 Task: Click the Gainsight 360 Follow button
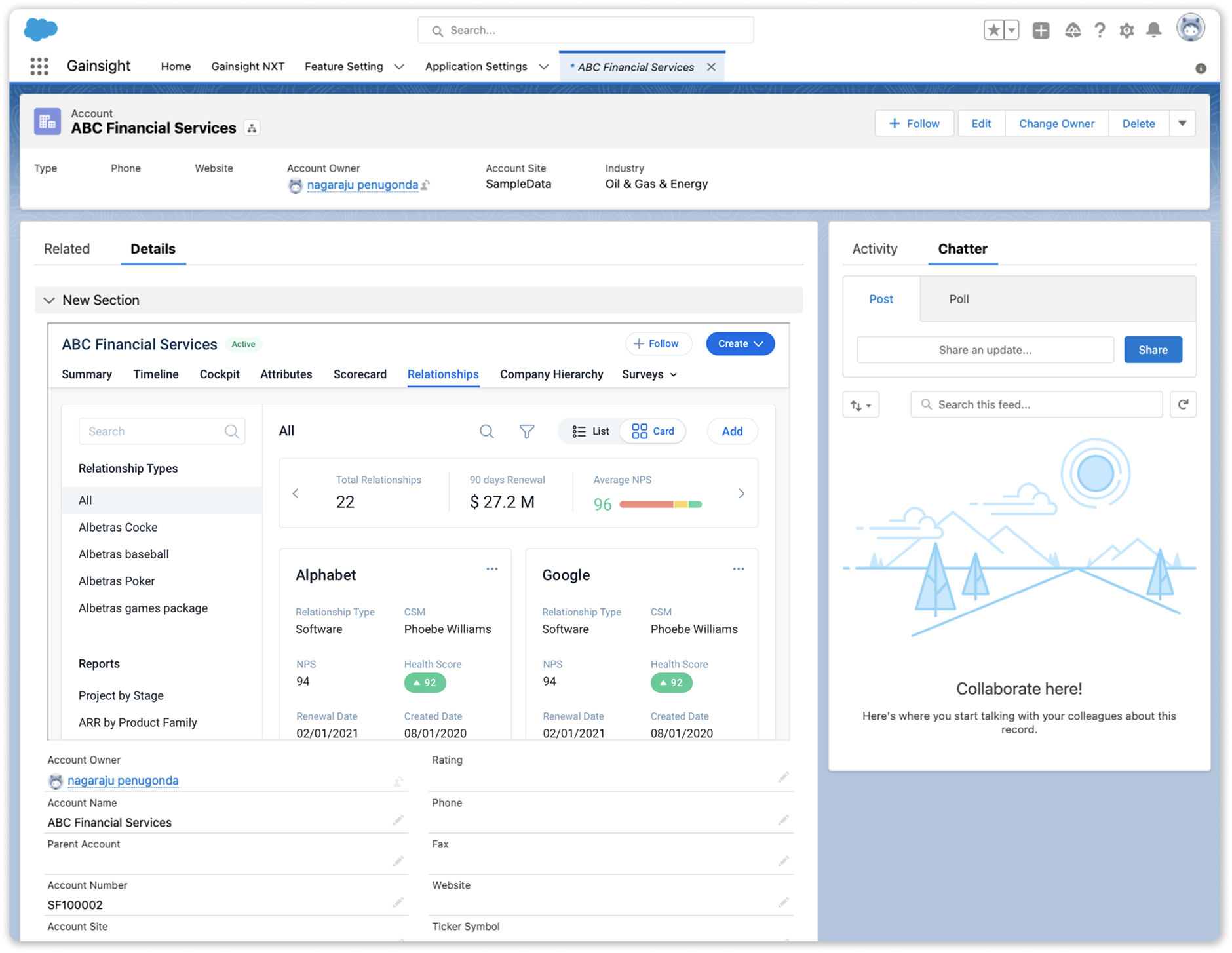[x=659, y=343]
